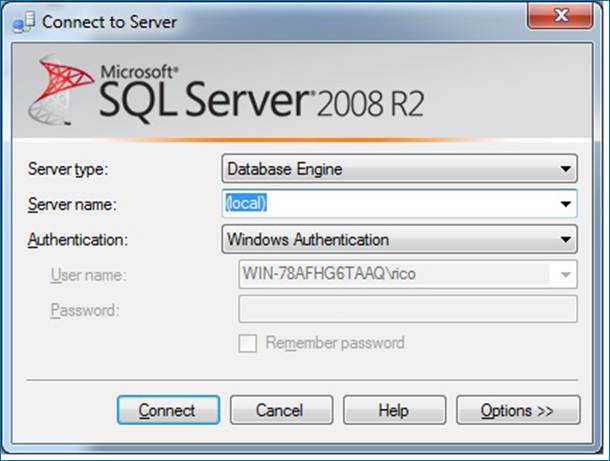610x461 pixels.
Task: Toggle the Remember password checkbox
Action: point(247,343)
